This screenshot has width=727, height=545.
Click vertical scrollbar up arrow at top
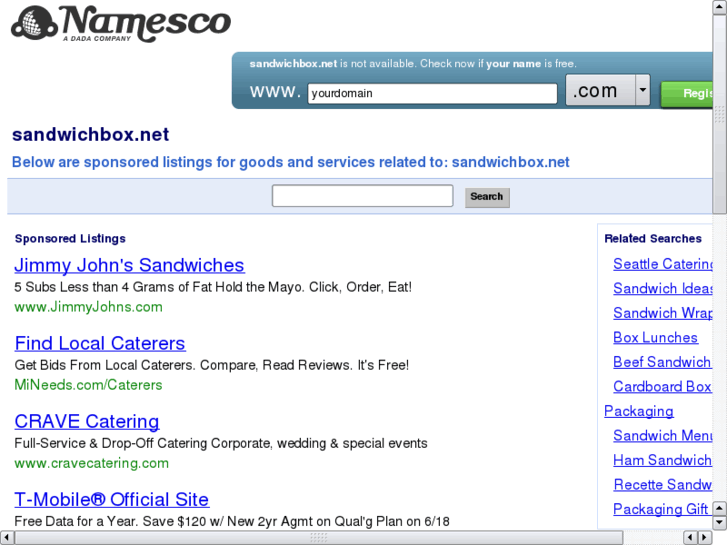click(720, 7)
